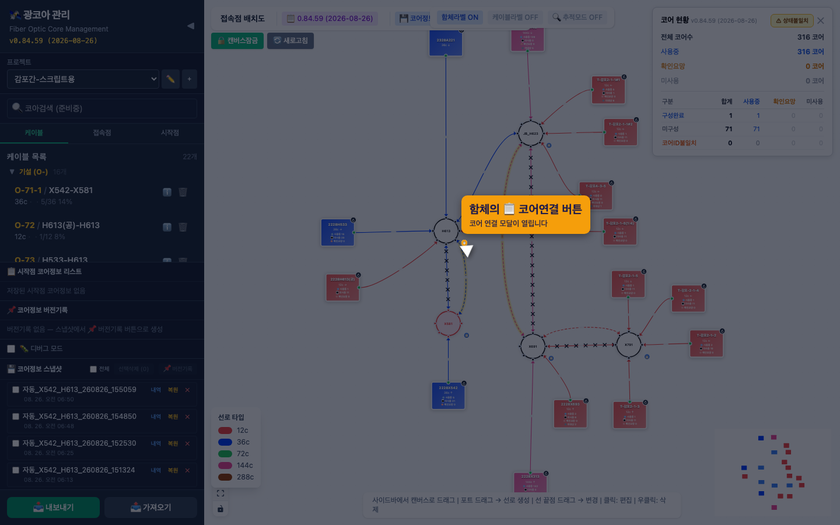Open 내역 for snapshot 자동_X542_H613_260826_155059

pos(156,390)
